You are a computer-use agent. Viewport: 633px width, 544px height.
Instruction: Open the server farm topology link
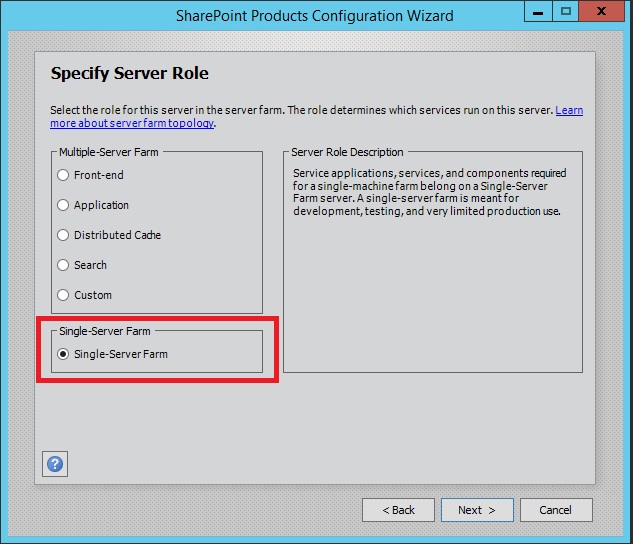[132, 123]
